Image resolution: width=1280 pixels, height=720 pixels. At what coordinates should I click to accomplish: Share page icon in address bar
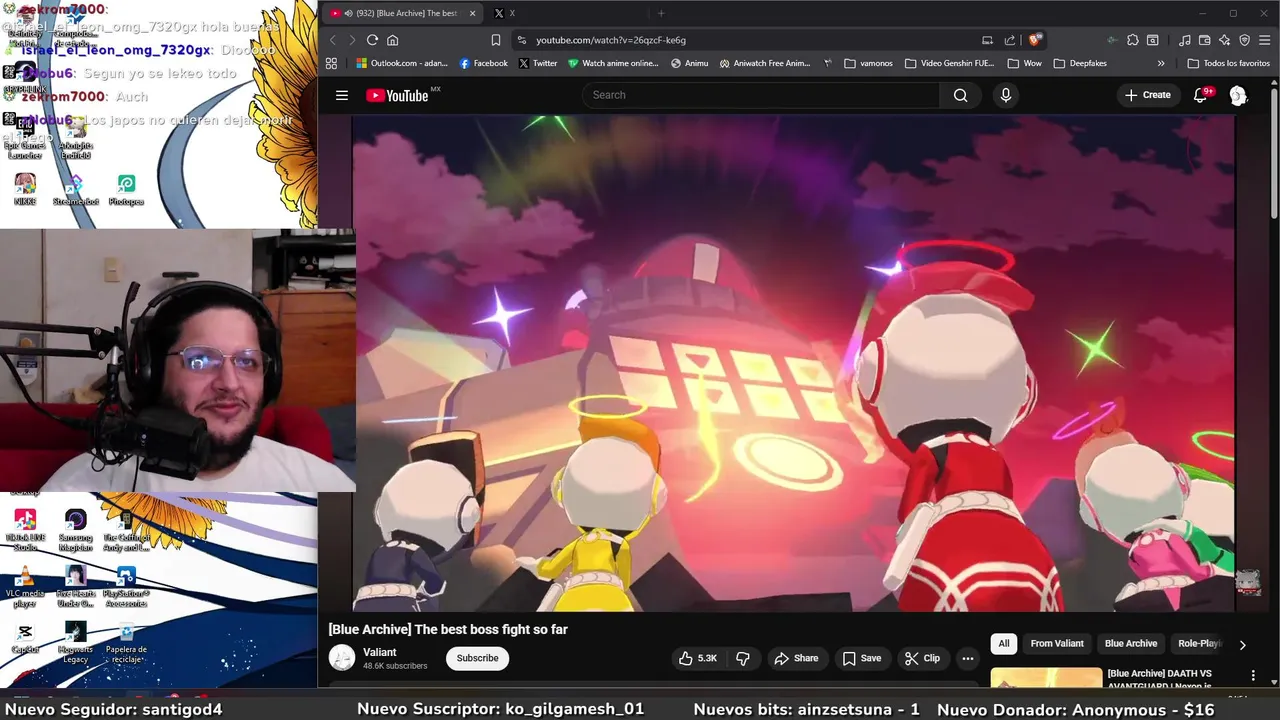coord(1009,40)
